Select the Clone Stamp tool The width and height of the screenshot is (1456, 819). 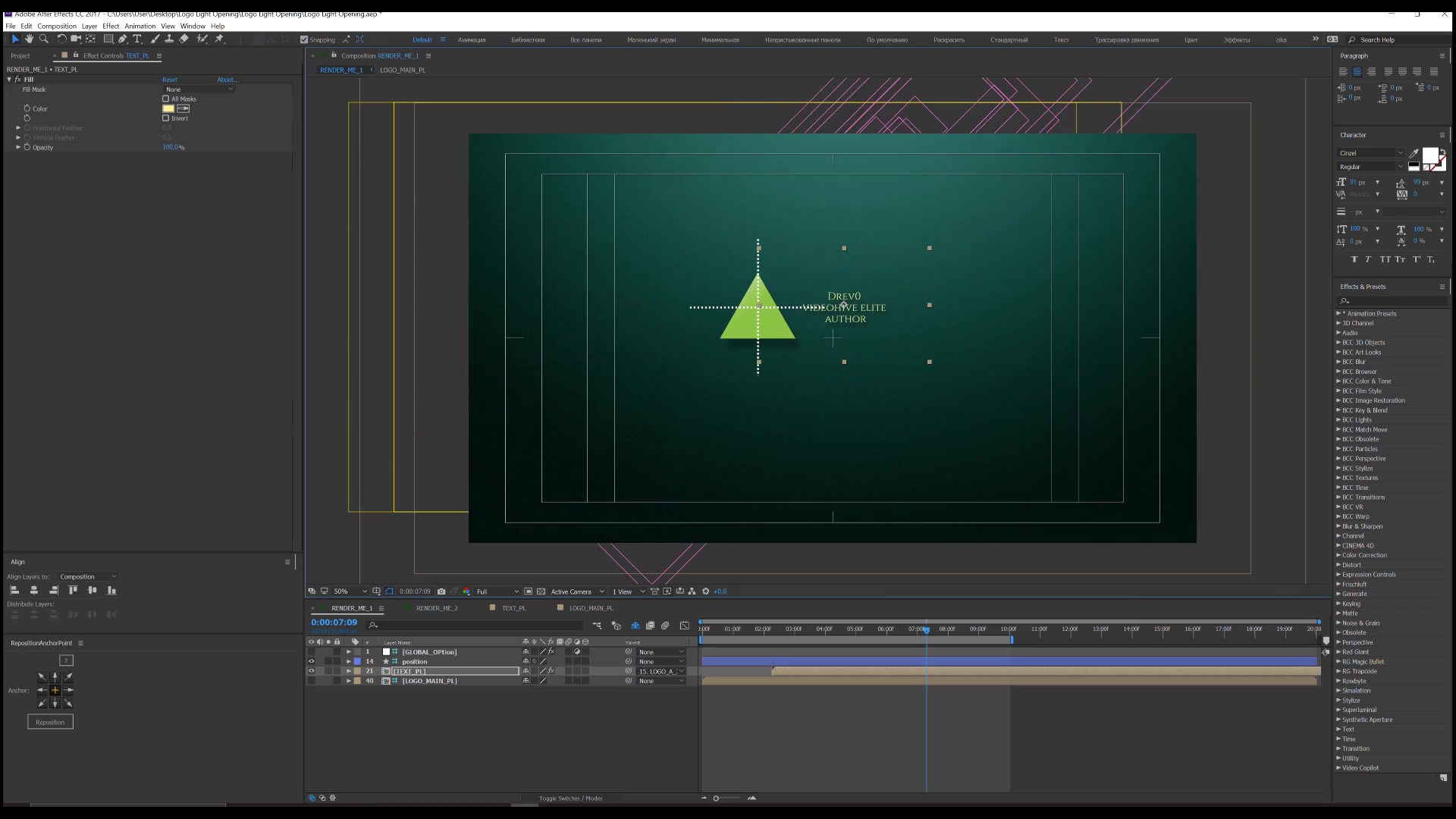169,39
